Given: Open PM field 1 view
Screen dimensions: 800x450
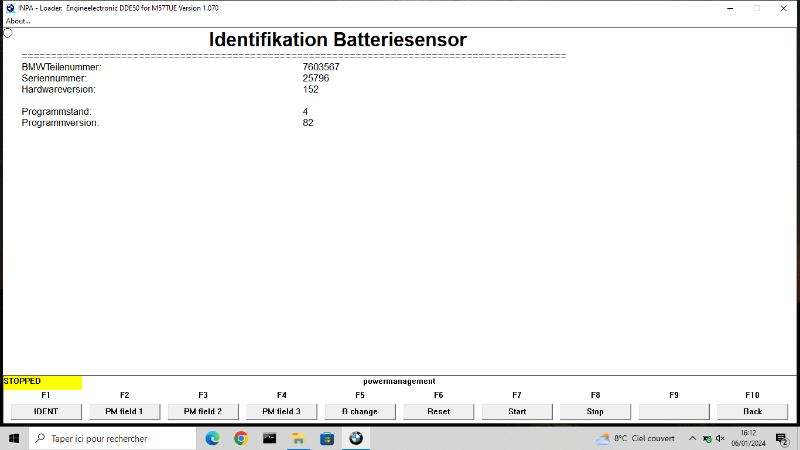Looking at the screenshot, I should pyautogui.click(x=124, y=411).
